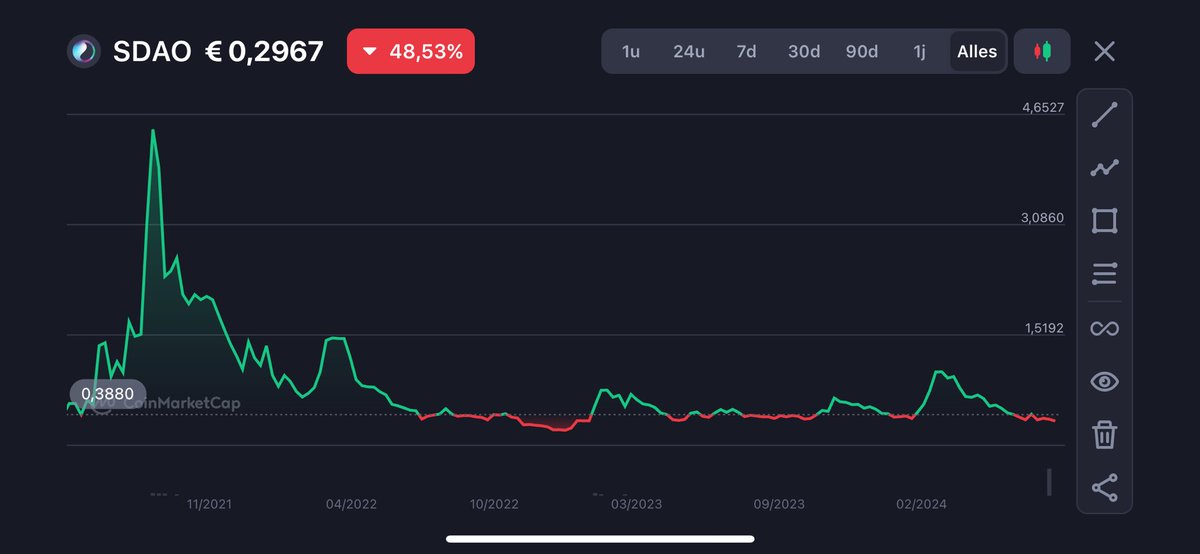Screen dimensions: 1200x554
Task: Tap the red 48,53% change badge
Action: tap(411, 51)
